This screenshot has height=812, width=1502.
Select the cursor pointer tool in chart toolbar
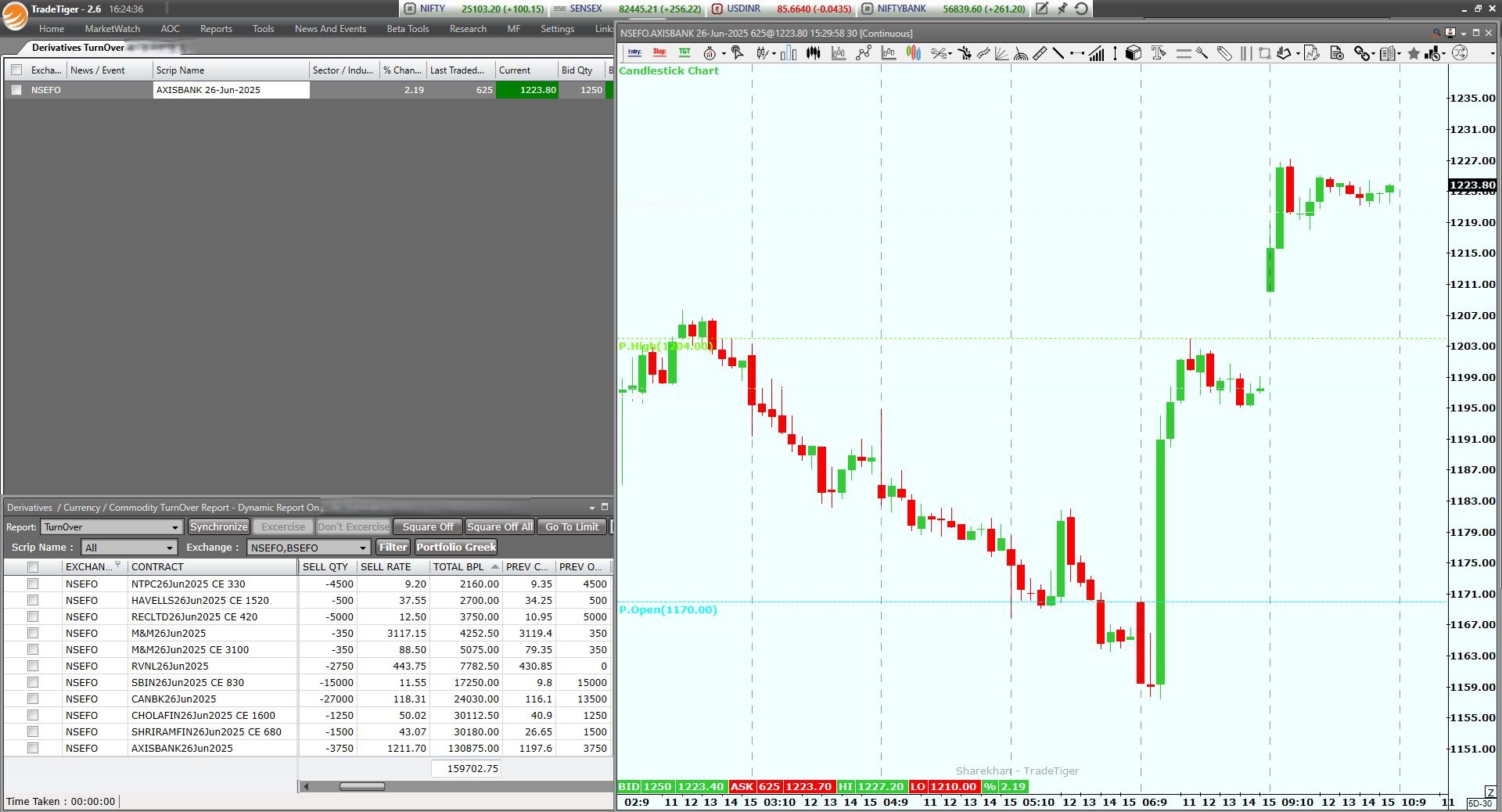click(x=738, y=53)
